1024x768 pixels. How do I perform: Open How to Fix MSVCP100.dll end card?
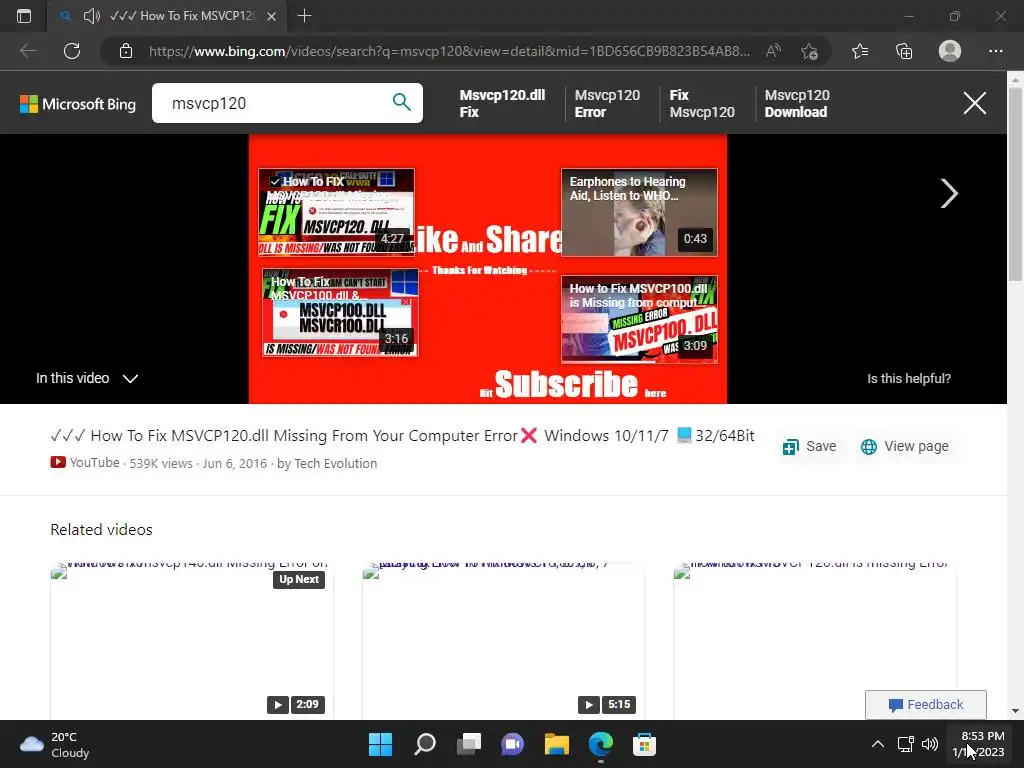click(x=639, y=319)
